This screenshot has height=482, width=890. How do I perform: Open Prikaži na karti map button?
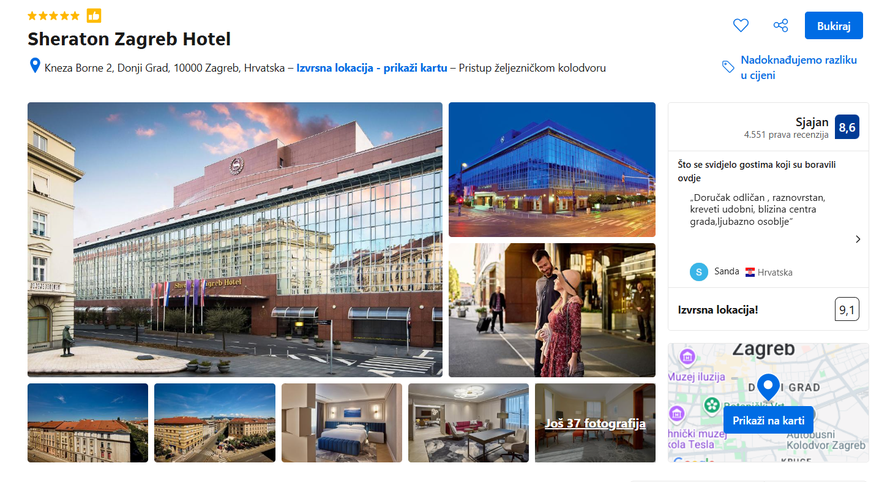768,421
